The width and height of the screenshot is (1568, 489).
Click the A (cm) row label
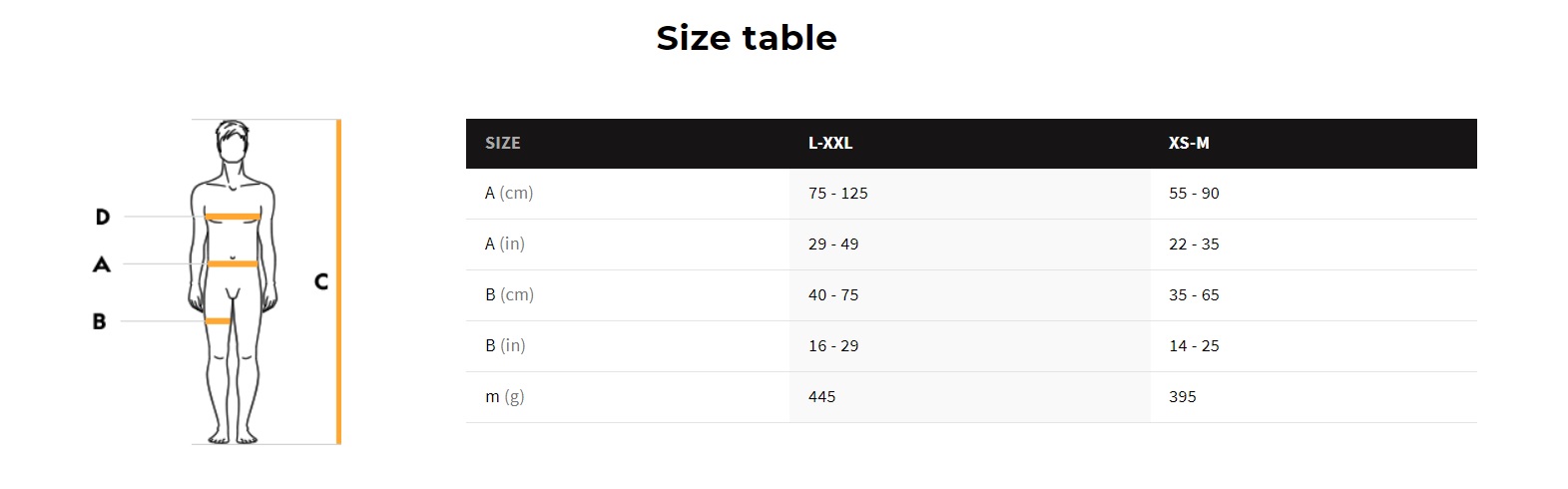click(x=509, y=194)
